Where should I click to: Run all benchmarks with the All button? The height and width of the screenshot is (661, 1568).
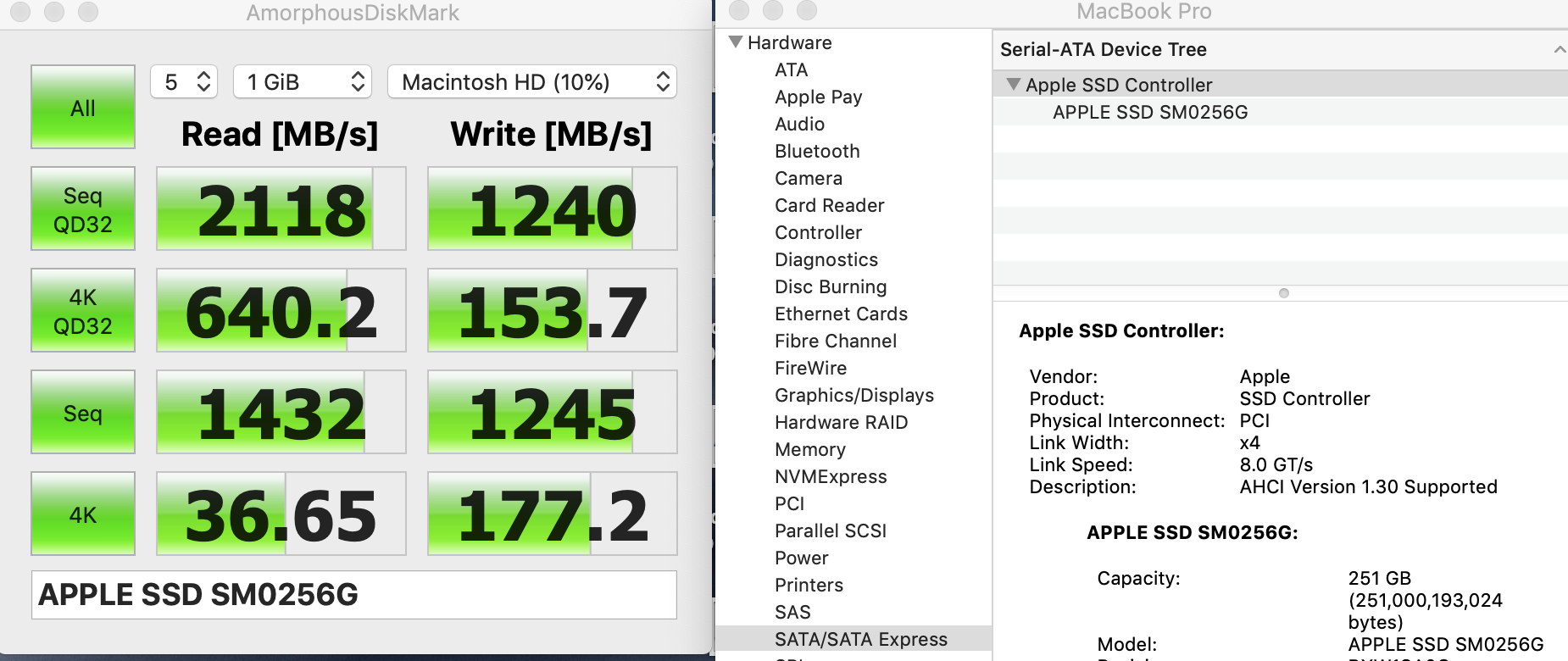point(83,107)
